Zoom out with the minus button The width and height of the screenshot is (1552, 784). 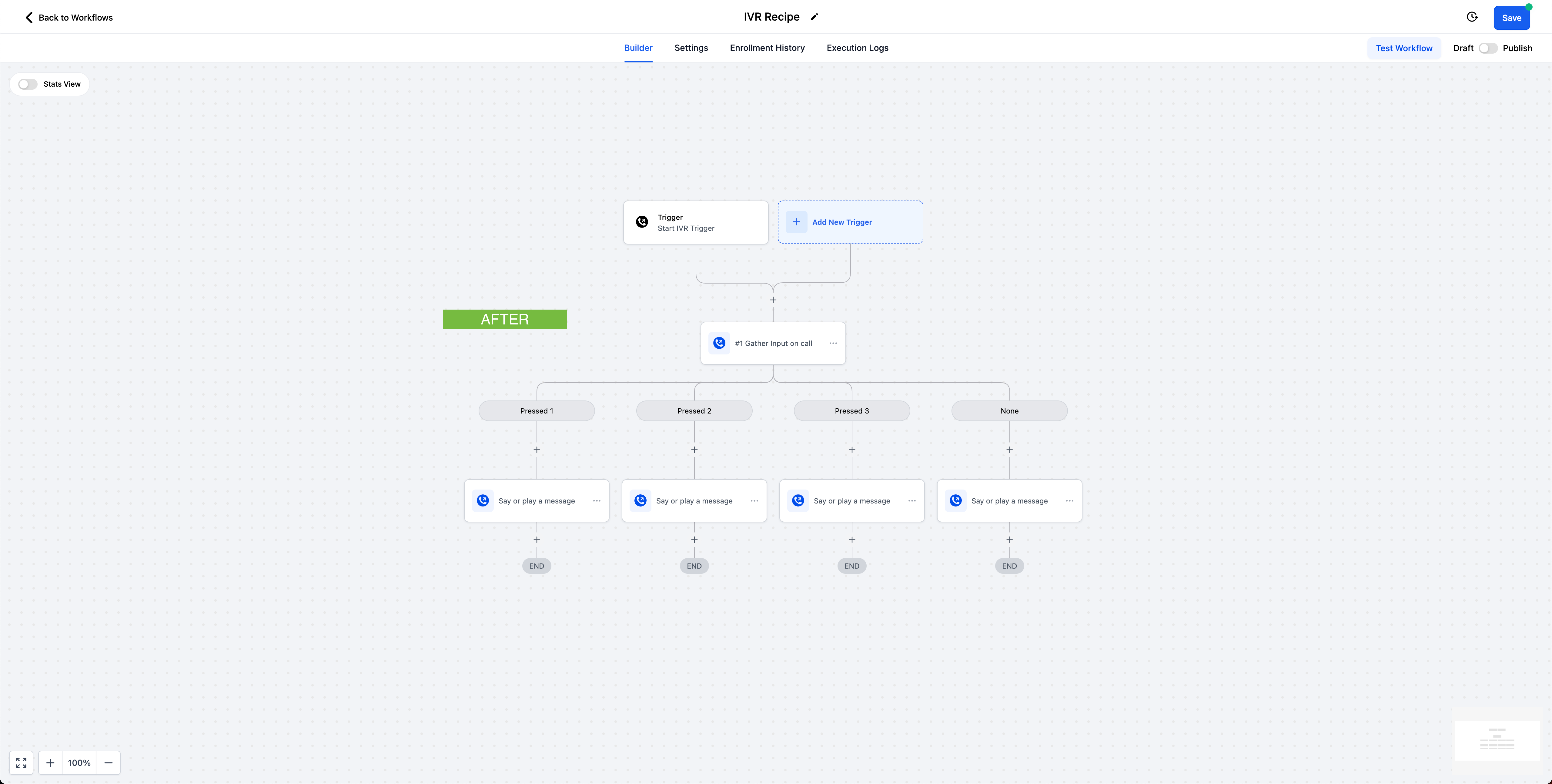click(x=109, y=762)
